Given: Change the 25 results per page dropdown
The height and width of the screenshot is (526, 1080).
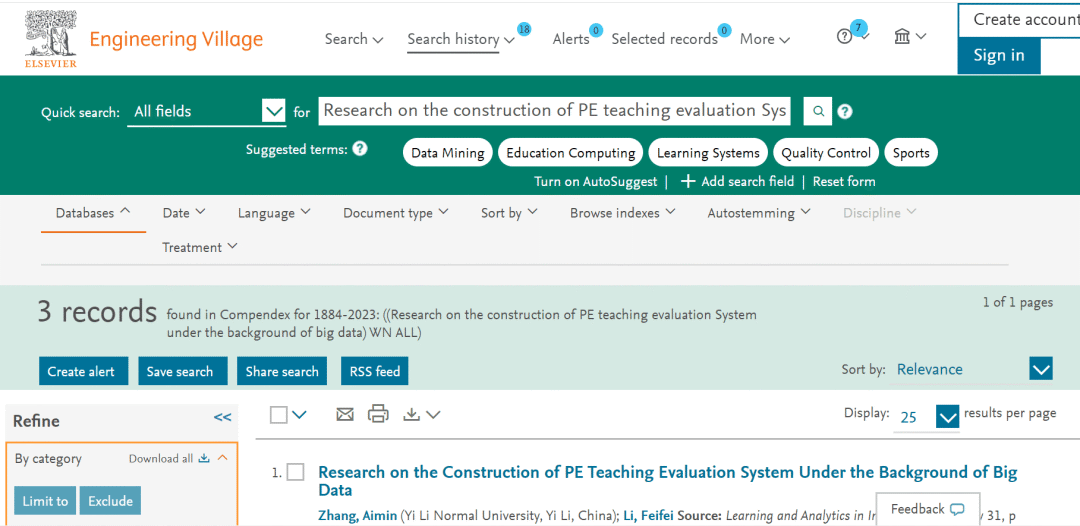Looking at the screenshot, I should (x=927, y=417).
